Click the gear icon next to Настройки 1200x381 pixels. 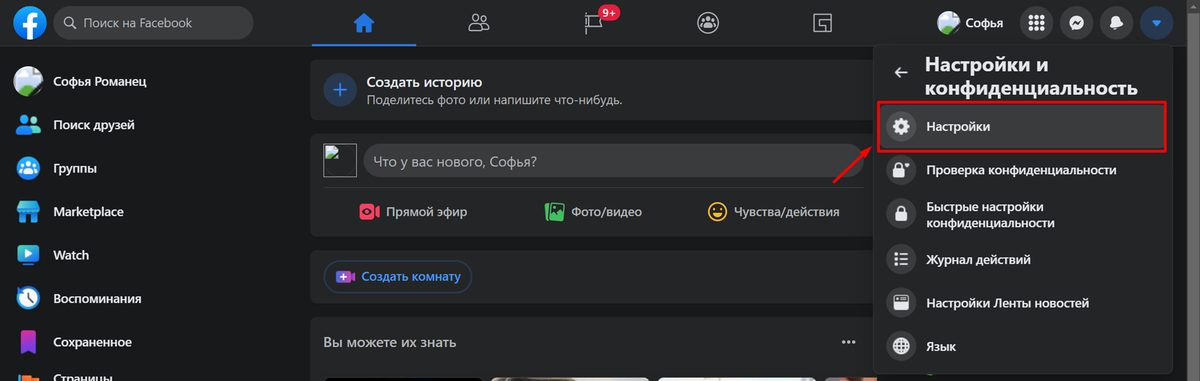[902, 127]
